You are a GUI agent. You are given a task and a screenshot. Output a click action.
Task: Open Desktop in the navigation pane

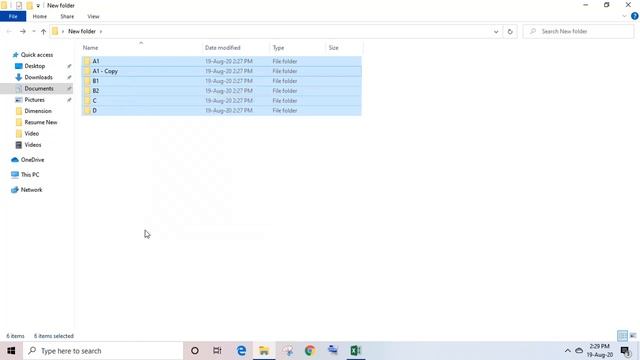(x=35, y=66)
